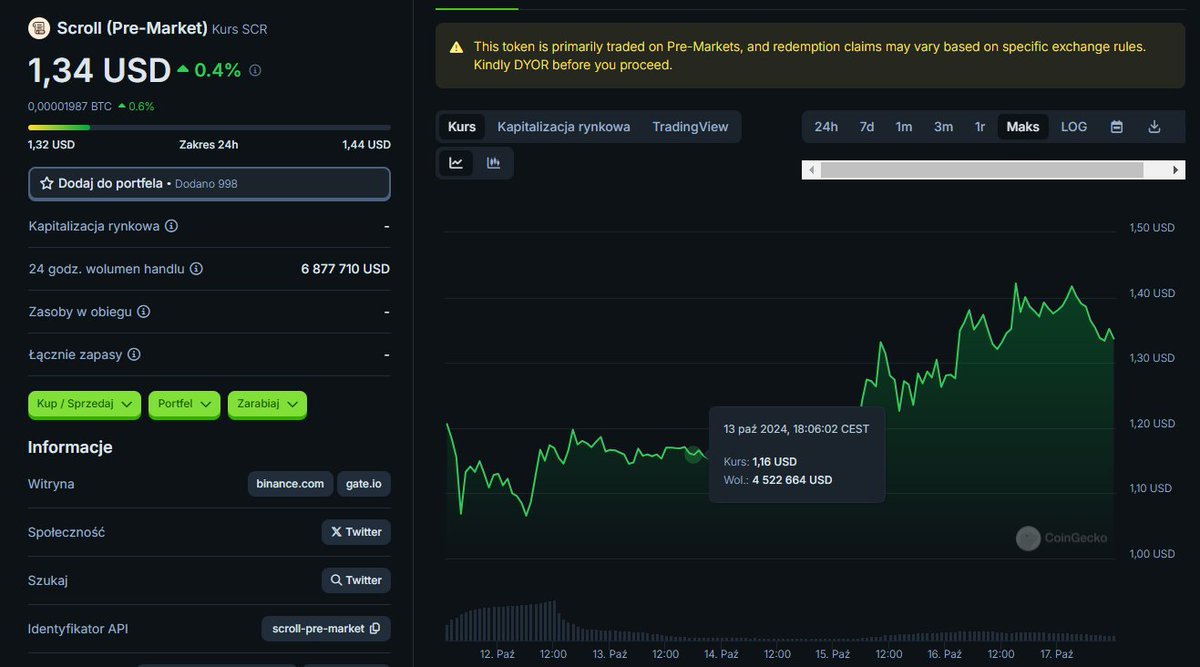Click the info icon beside Kapitalizacja rynkowa
Screen dimensions: 1200x667
(x=171, y=226)
